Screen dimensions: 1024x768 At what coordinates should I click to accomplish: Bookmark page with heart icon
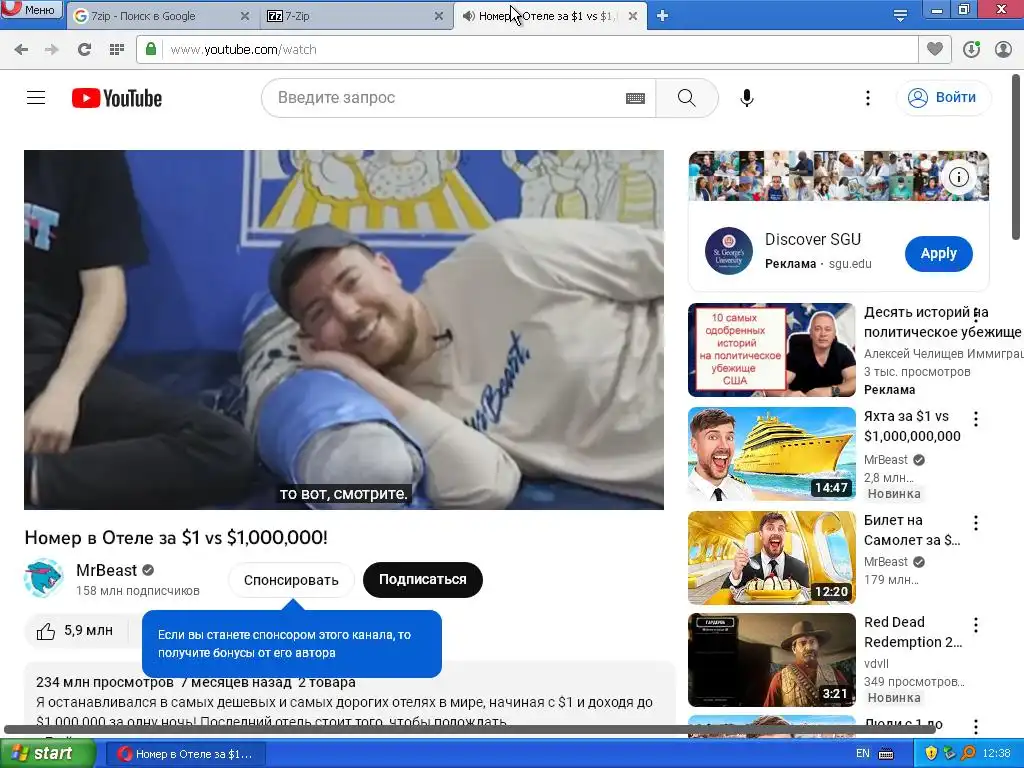tap(935, 49)
